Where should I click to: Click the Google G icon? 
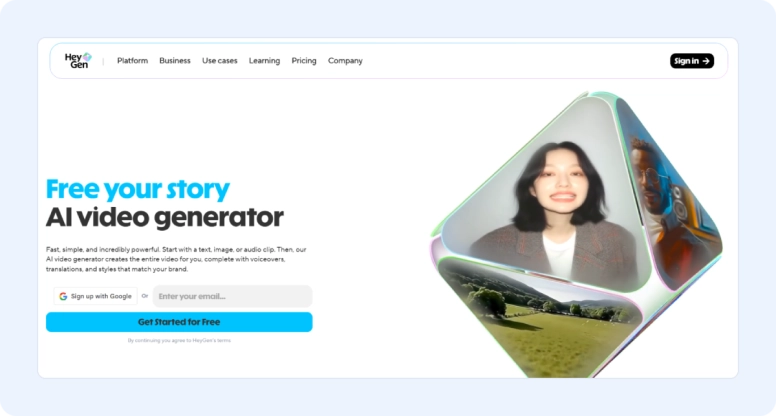click(x=63, y=296)
